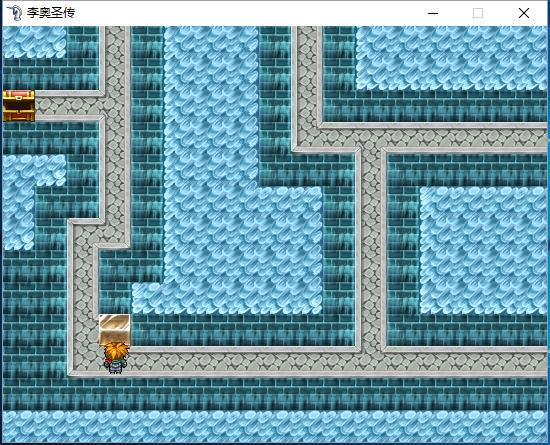Viewport: 550px width, 445px height.
Task: Click the tan stone block above the hero
Action: click(115, 329)
